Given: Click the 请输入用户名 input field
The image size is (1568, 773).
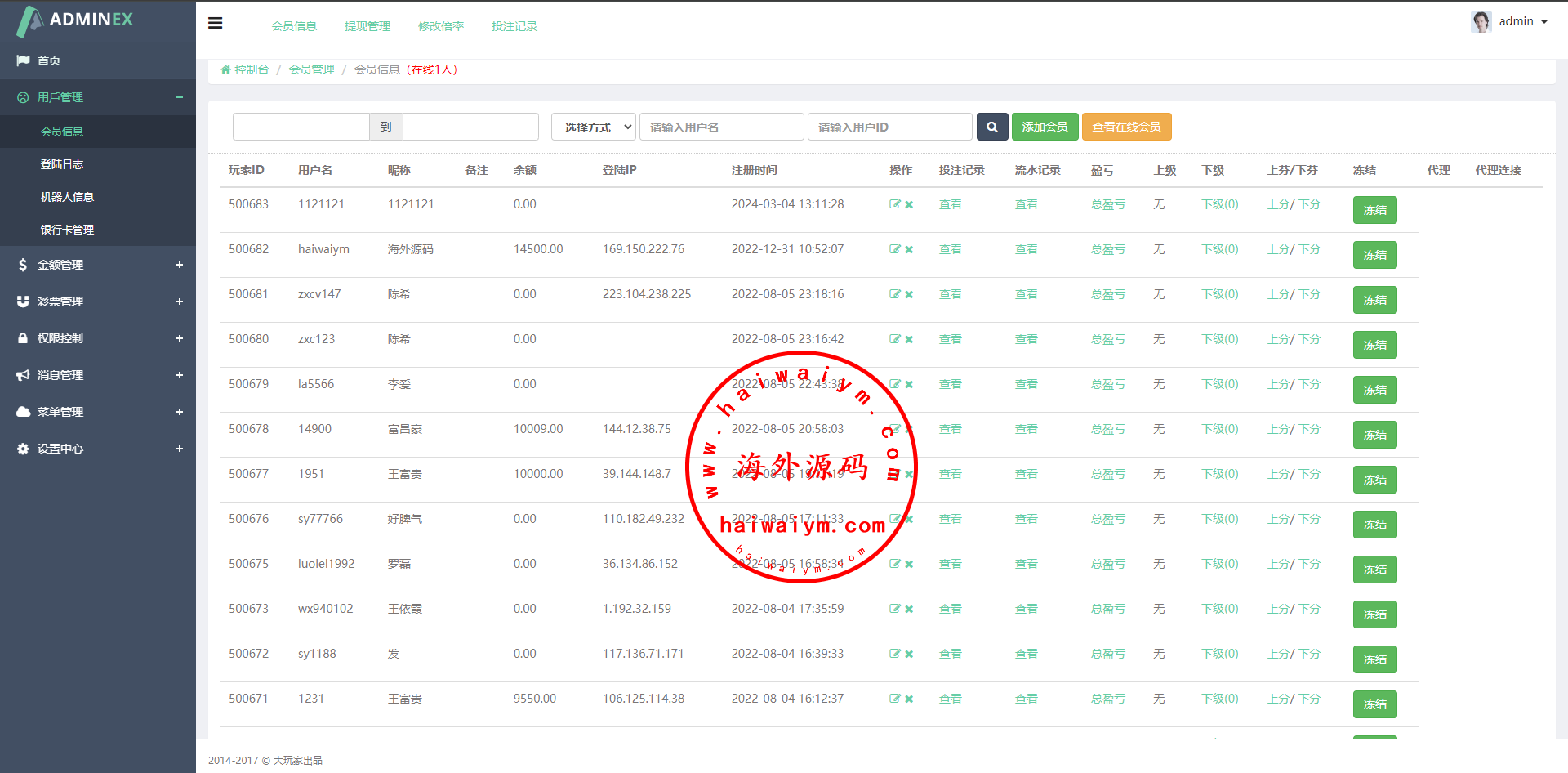Looking at the screenshot, I should tap(721, 127).
